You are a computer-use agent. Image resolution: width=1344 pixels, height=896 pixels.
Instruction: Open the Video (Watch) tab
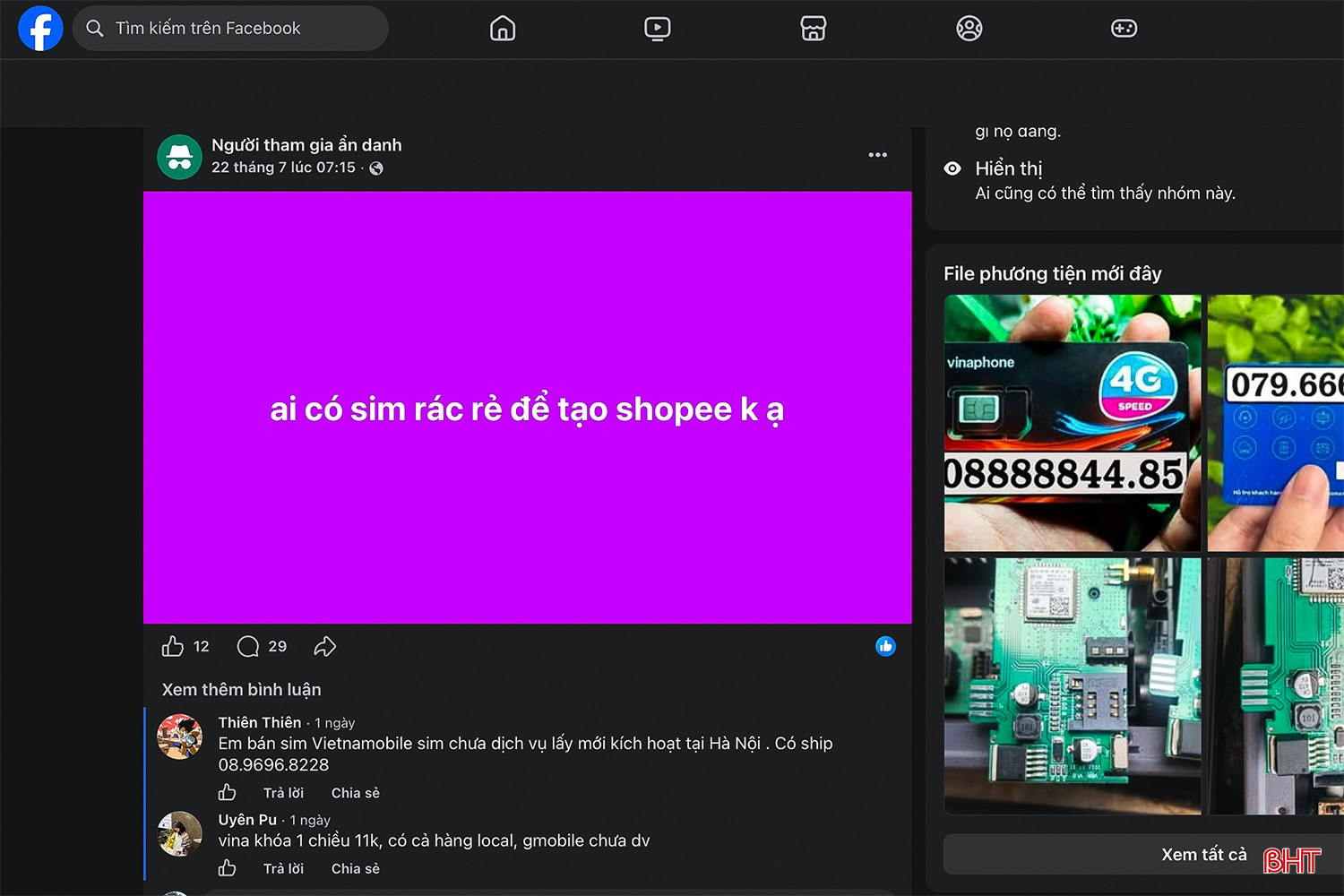658,29
